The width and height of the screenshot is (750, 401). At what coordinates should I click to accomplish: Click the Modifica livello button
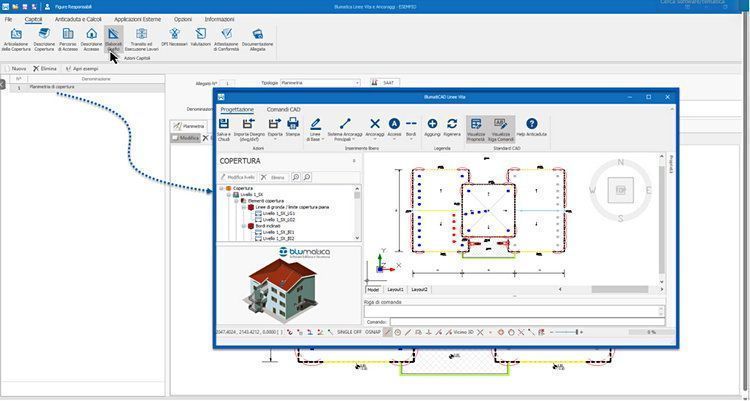tap(238, 177)
